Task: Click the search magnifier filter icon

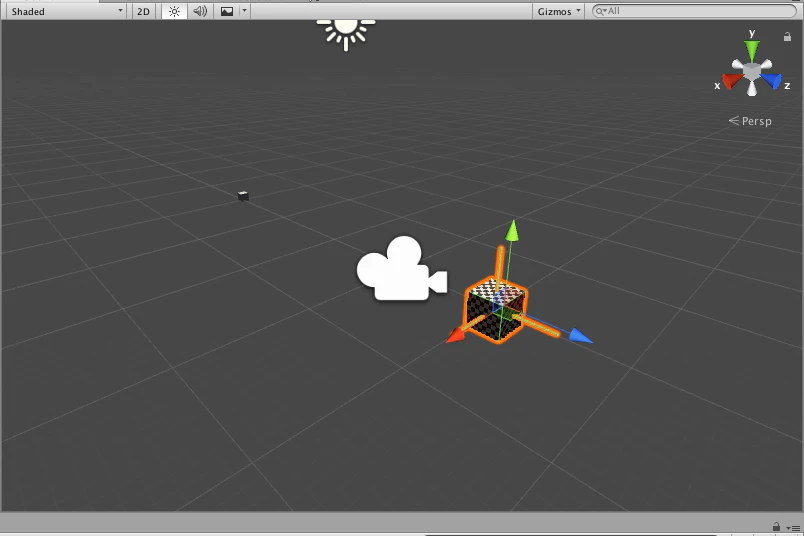Action: pyautogui.click(x=601, y=11)
